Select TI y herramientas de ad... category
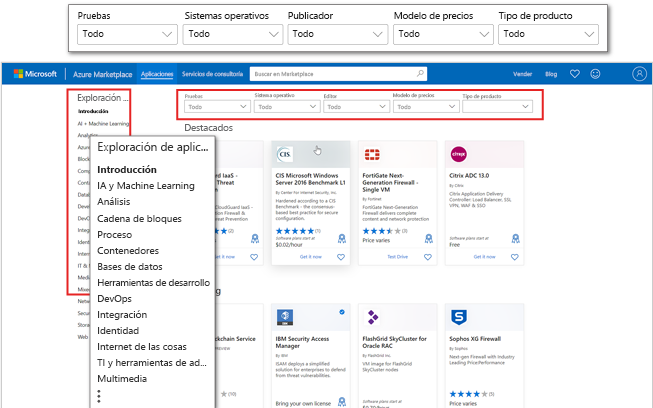Screen dimensions: 653x408 152,363
